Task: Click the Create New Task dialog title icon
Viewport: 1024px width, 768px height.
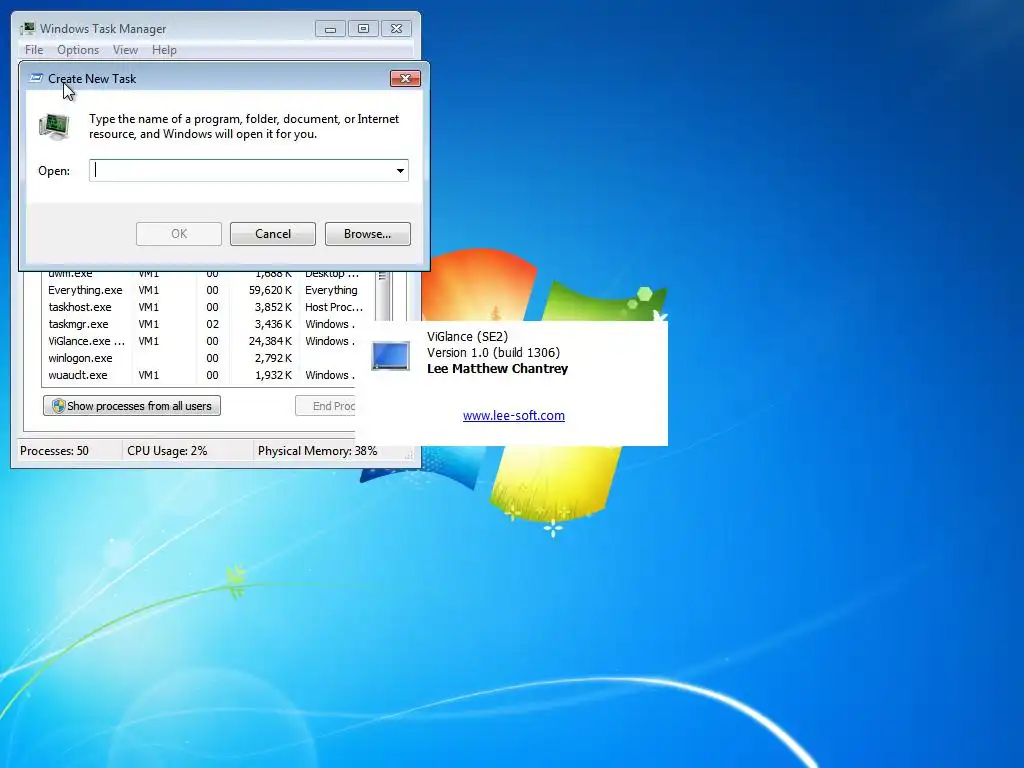Action: 36,78
